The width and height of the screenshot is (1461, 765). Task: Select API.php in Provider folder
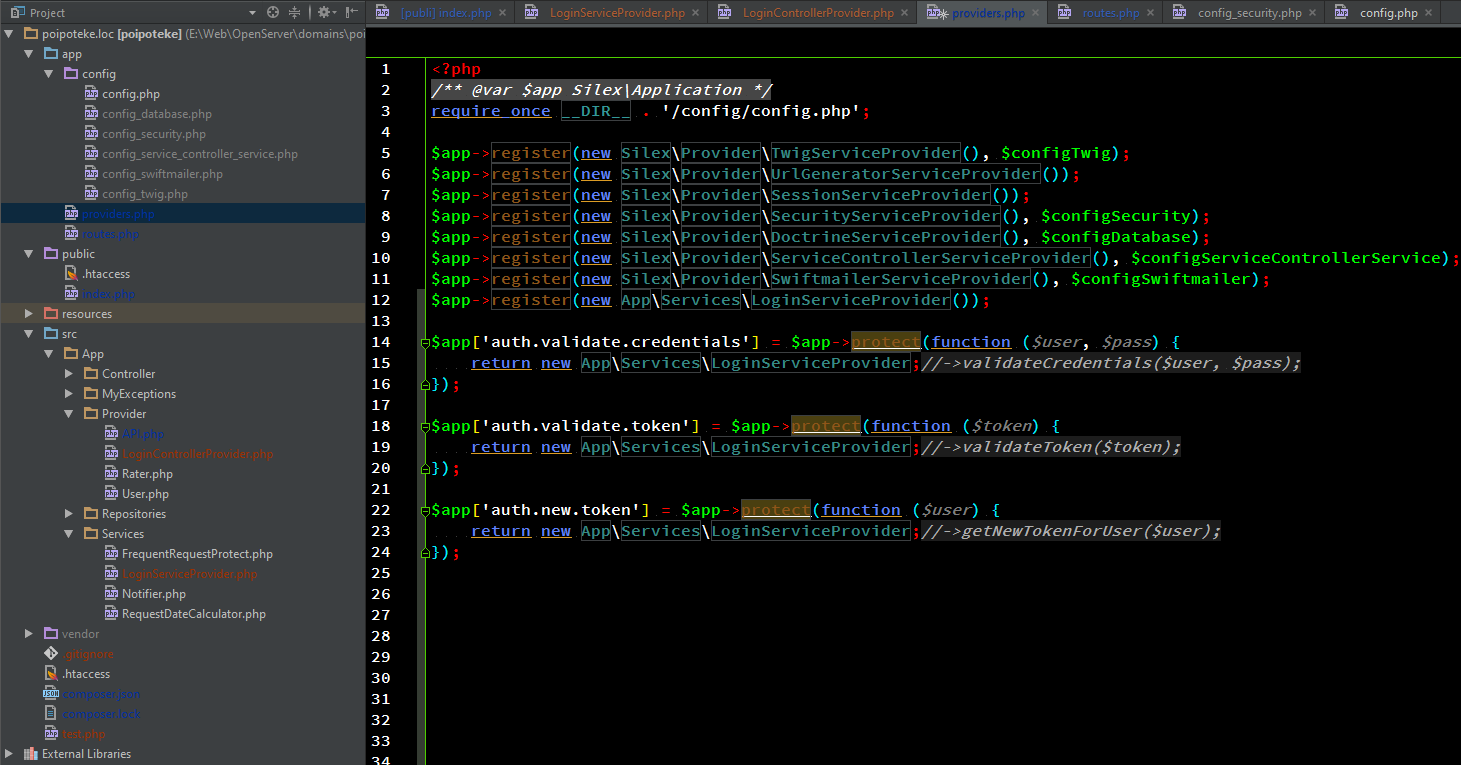point(143,434)
